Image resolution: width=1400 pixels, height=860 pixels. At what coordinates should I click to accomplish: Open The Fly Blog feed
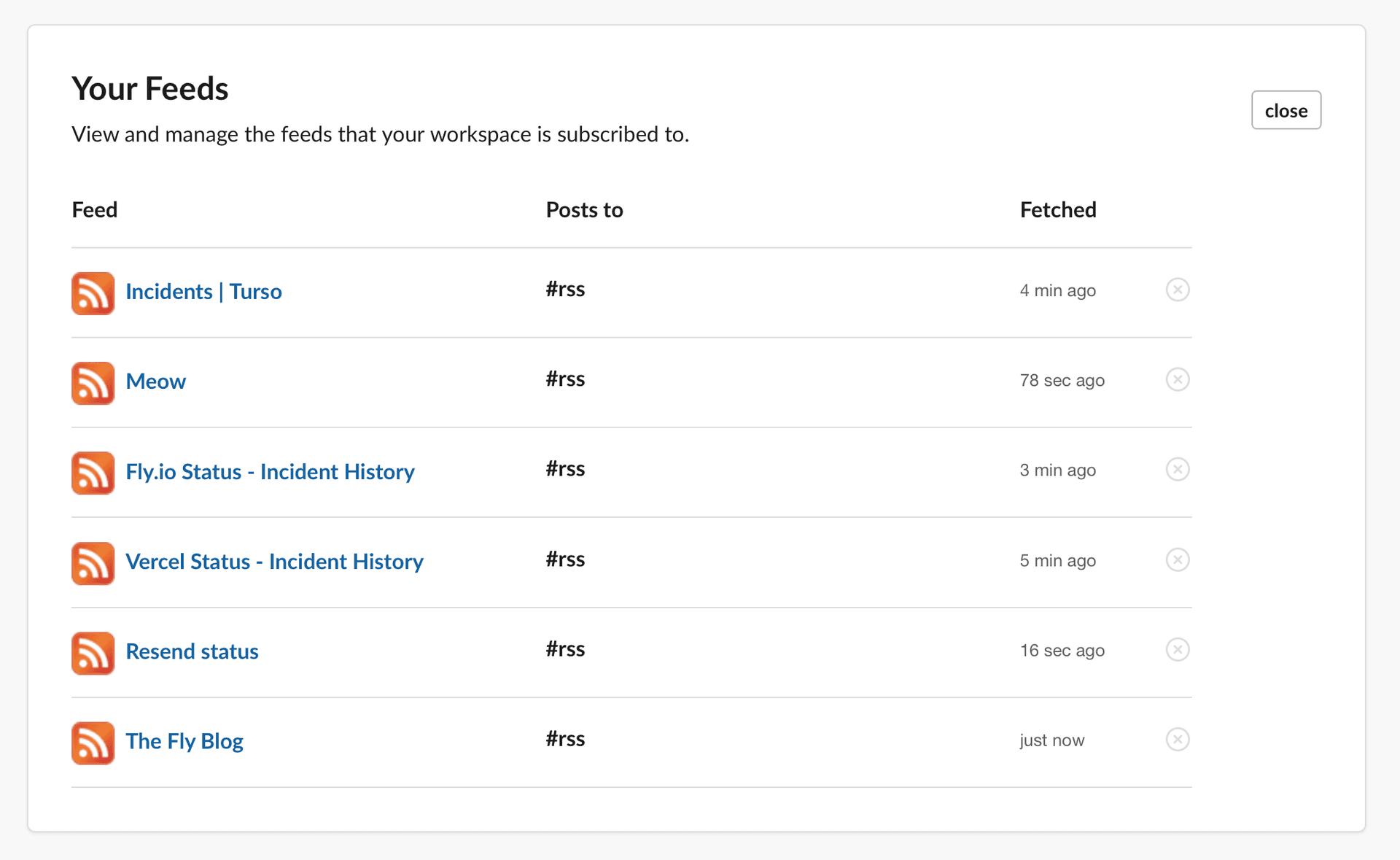click(184, 740)
